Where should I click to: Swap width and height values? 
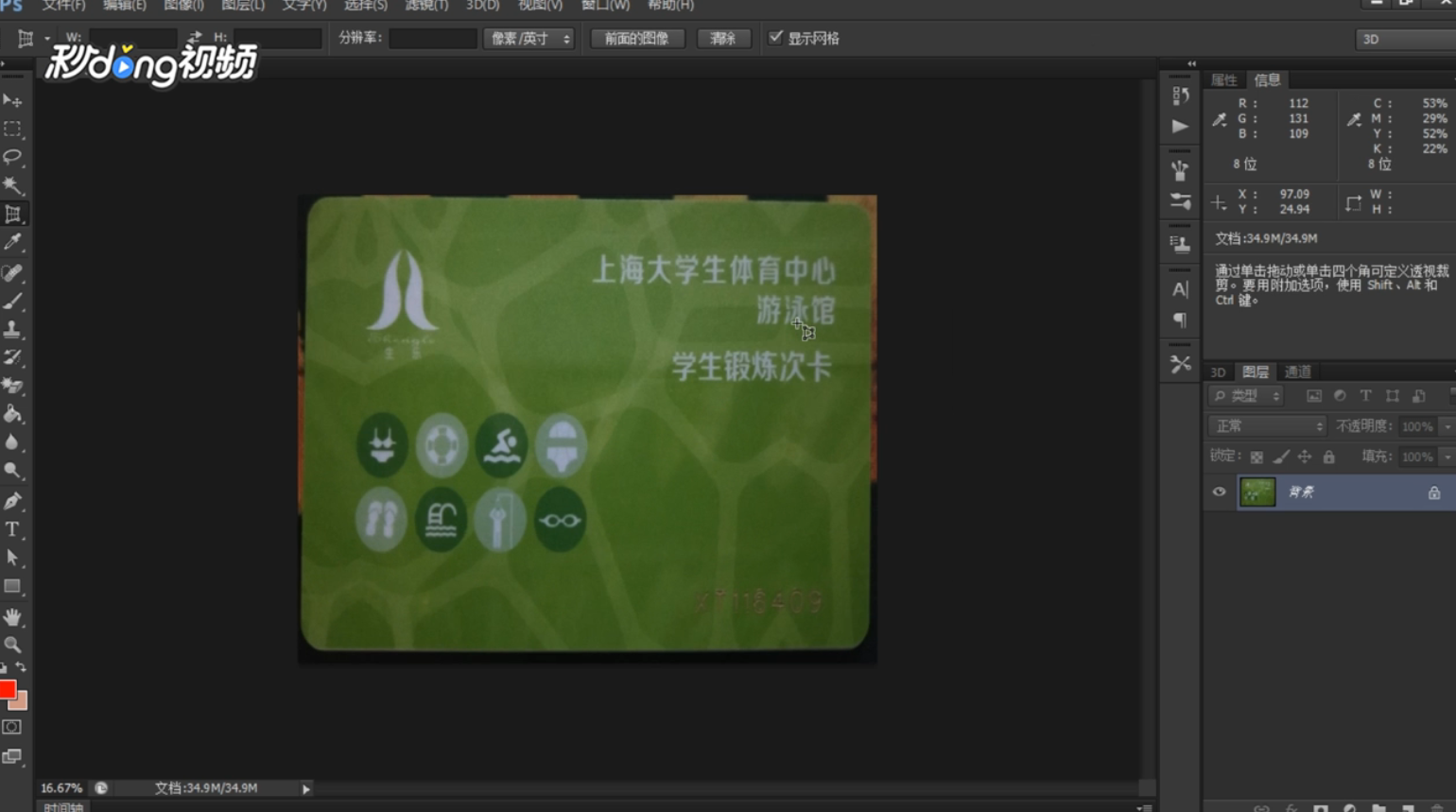point(195,38)
